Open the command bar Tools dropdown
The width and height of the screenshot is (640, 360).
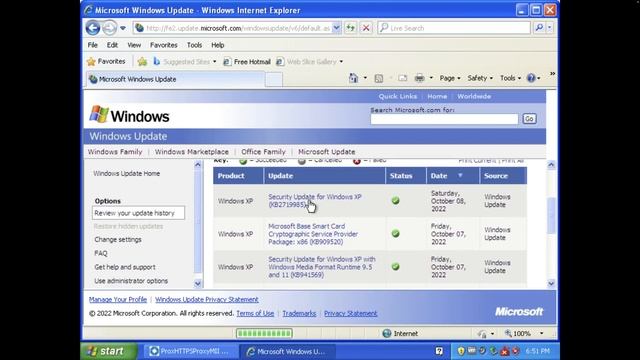(510, 78)
